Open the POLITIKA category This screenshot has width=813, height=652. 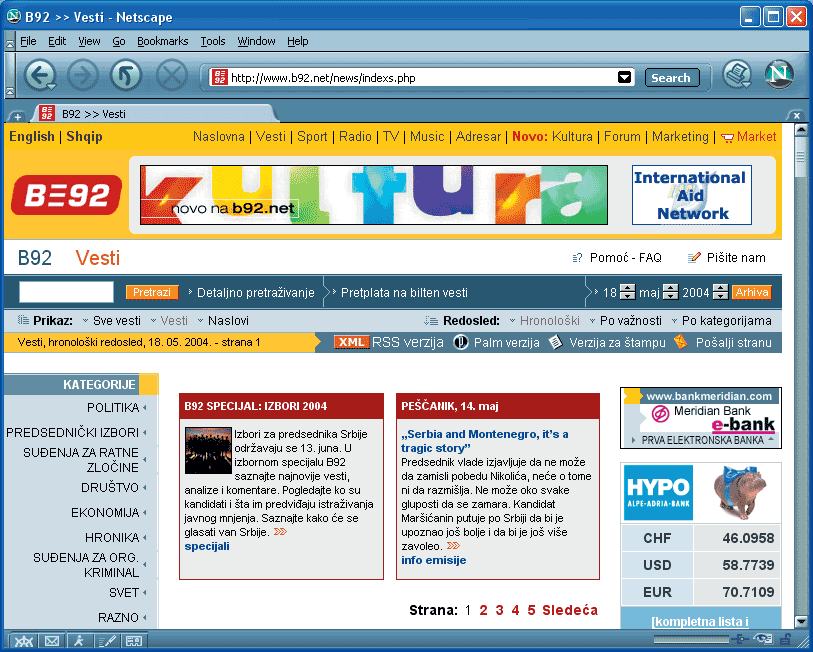pyautogui.click(x=113, y=408)
